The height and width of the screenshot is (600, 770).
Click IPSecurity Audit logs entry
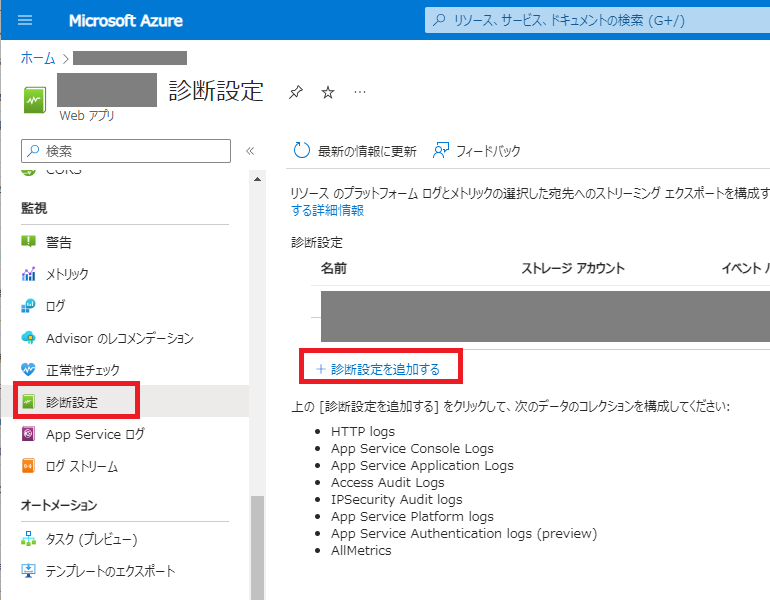tap(397, 499)
